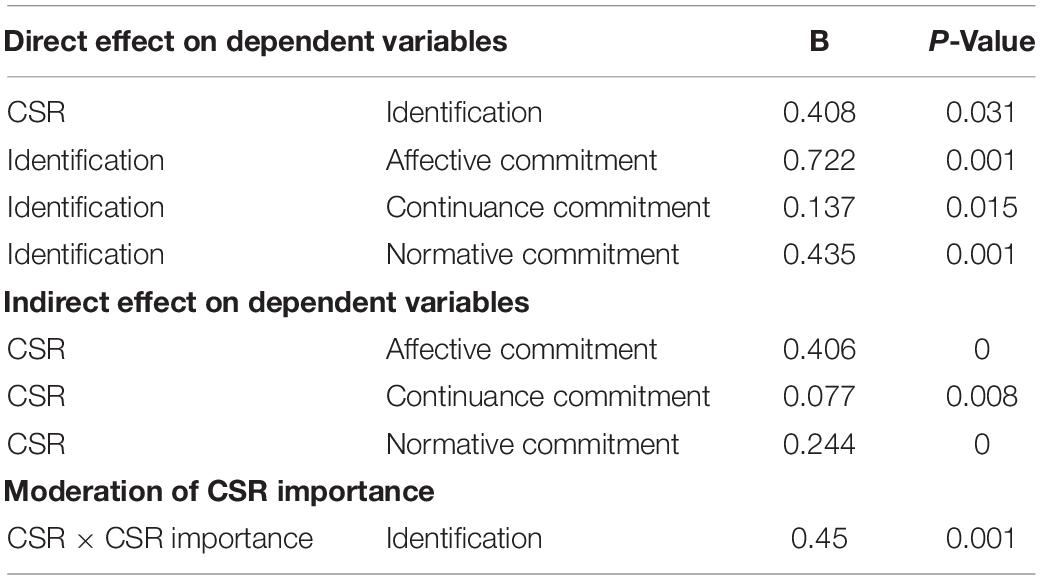This screenshot has width=1041, height=580.
Task: Click 'Indirect effect on dependent variables' heading
Action: click(x=266, y=302)
